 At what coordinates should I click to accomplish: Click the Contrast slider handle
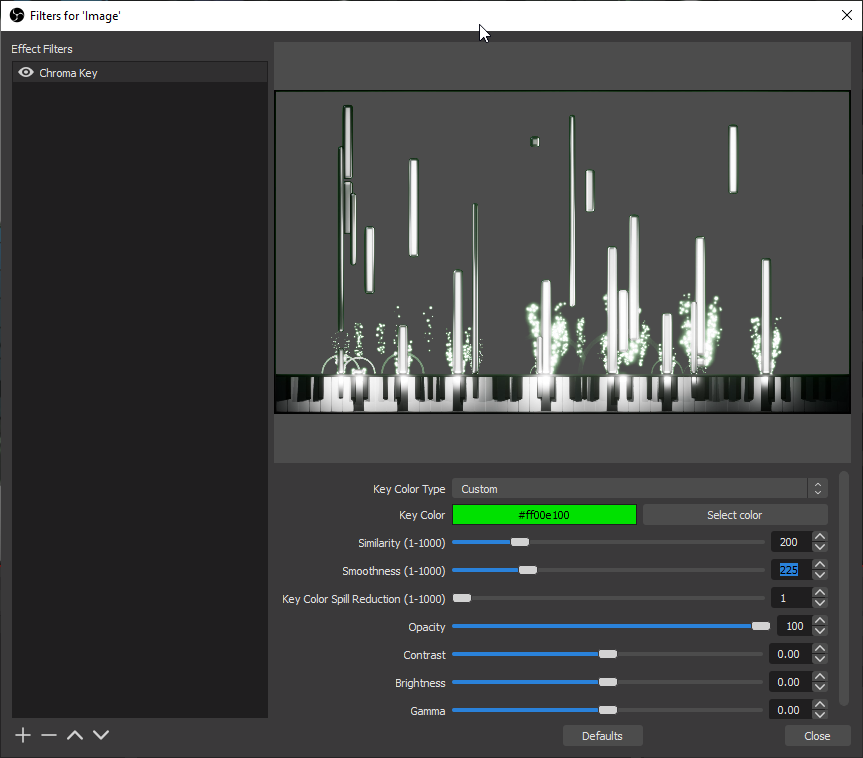pos(608,655)
